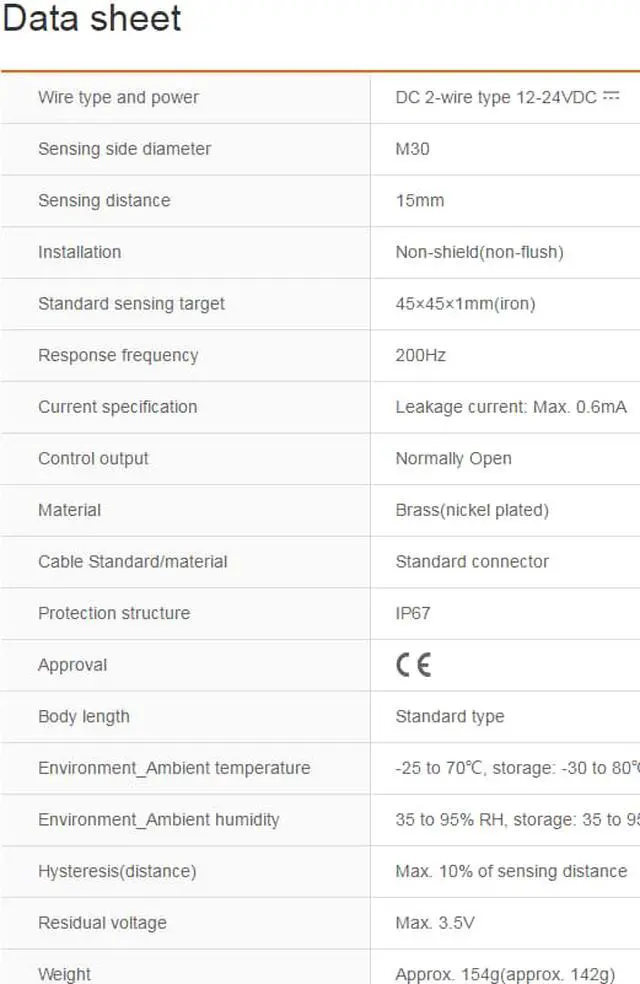Click the 15mm sensing distance value

(x=420, y=200)
